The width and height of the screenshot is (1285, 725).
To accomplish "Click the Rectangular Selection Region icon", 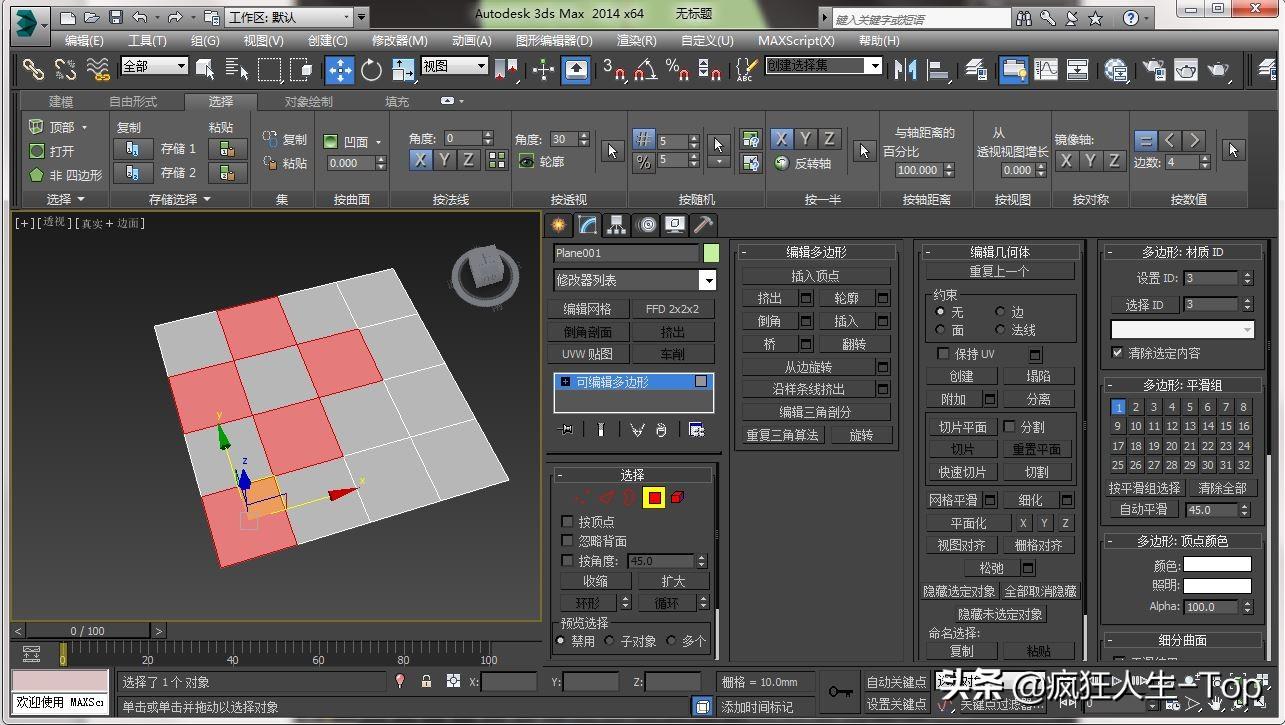I will tap(270, 69).
